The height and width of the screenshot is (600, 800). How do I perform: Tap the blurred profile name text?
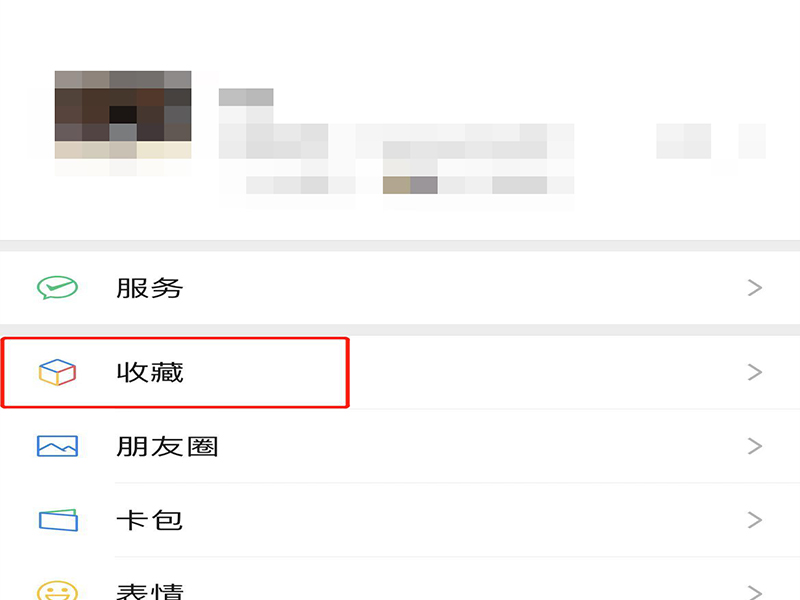coord(246,97)
